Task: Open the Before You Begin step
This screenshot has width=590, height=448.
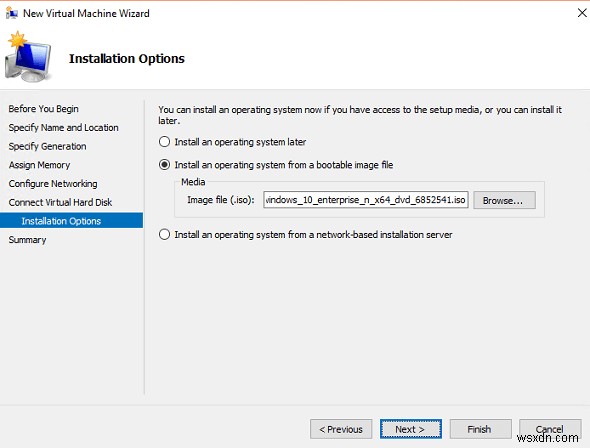Action: [x=43, y=109]
